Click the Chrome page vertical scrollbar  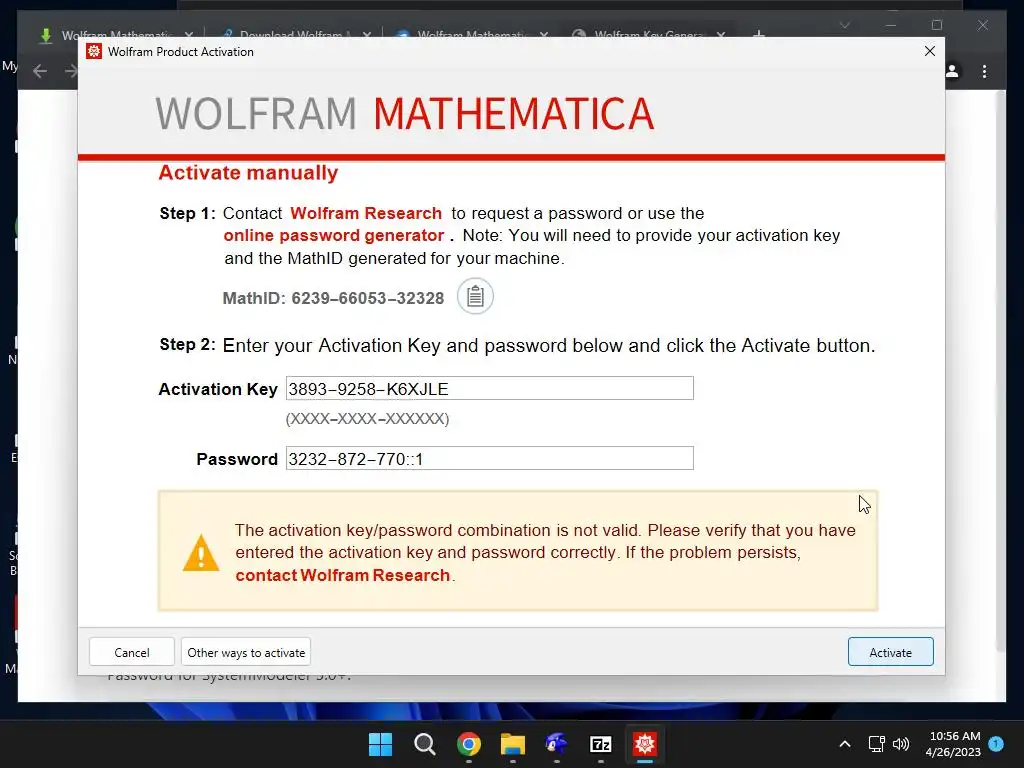tap(1000, 371)
